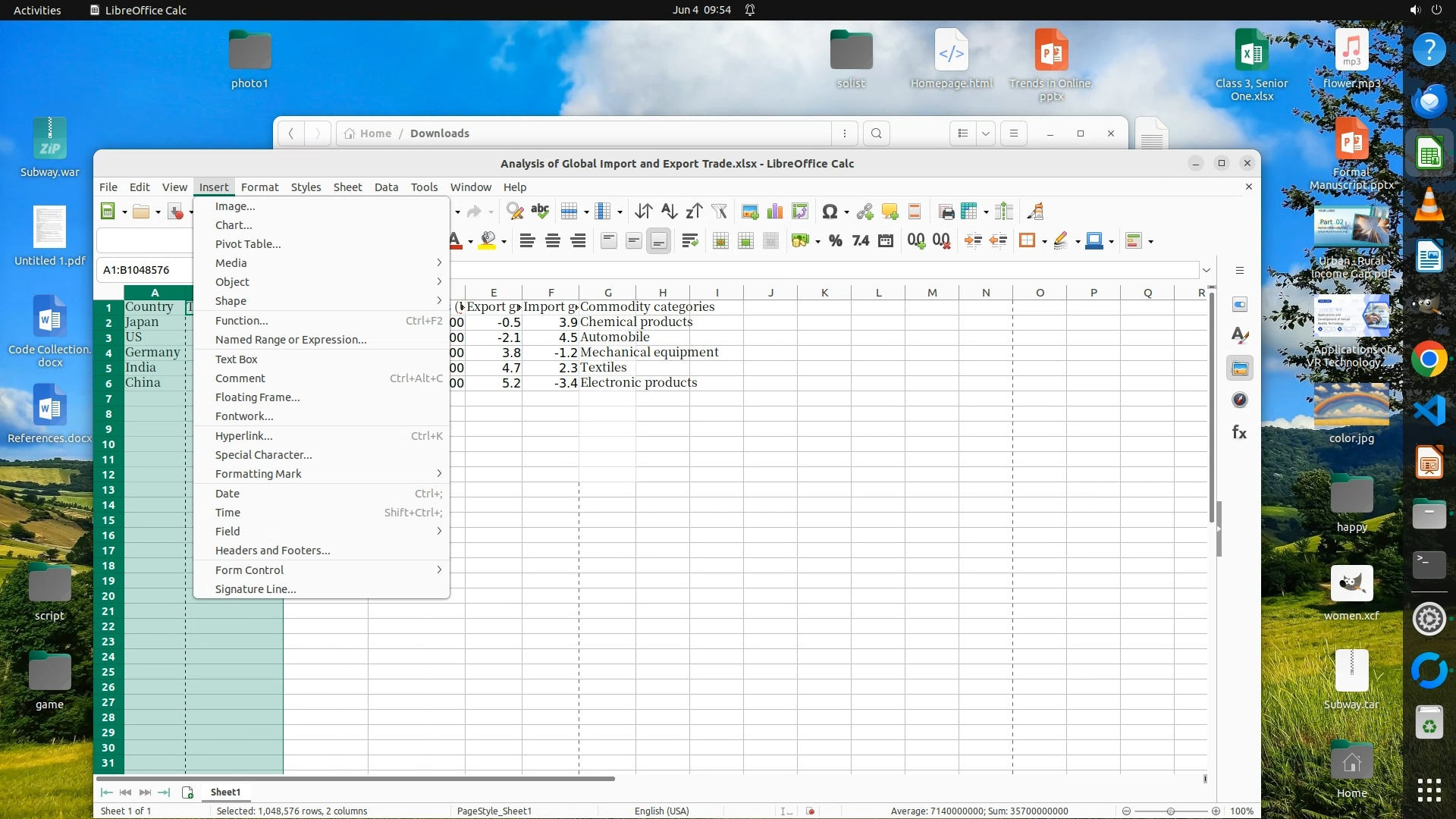Expand the Formula Bar chevron
1456x819 pixels.
tap(1206, 270)
